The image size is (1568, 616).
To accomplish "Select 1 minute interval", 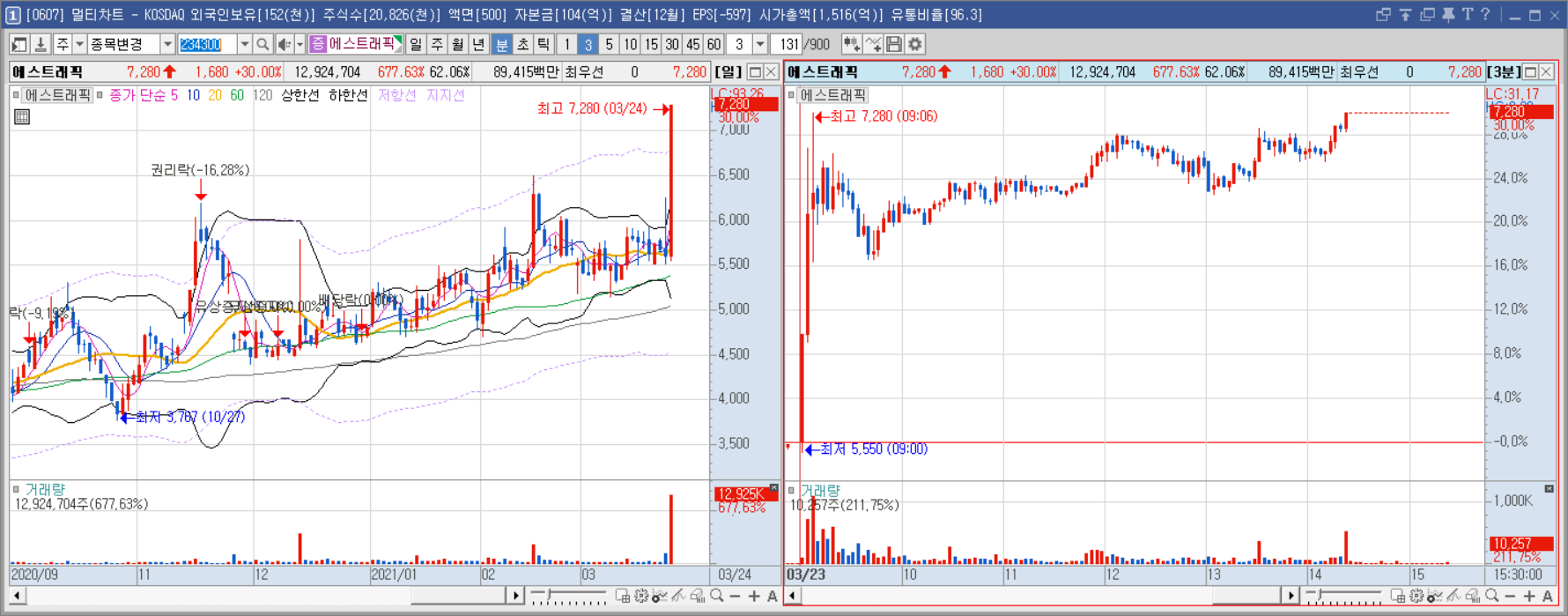I will point(567,44).
